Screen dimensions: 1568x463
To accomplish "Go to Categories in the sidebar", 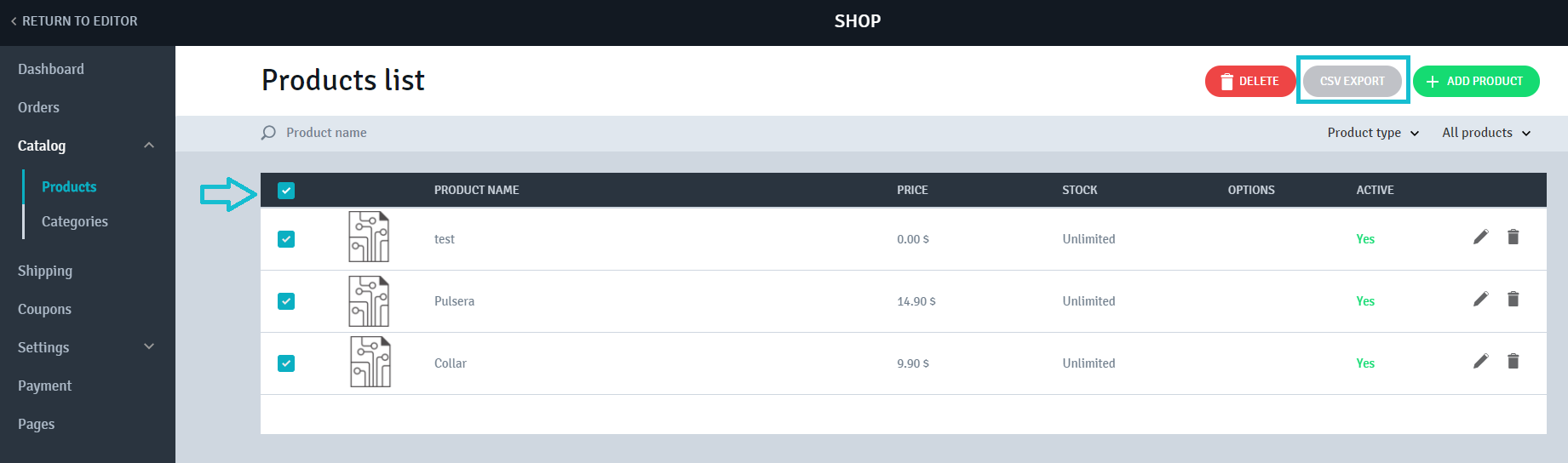I will (x=75, y=221).
